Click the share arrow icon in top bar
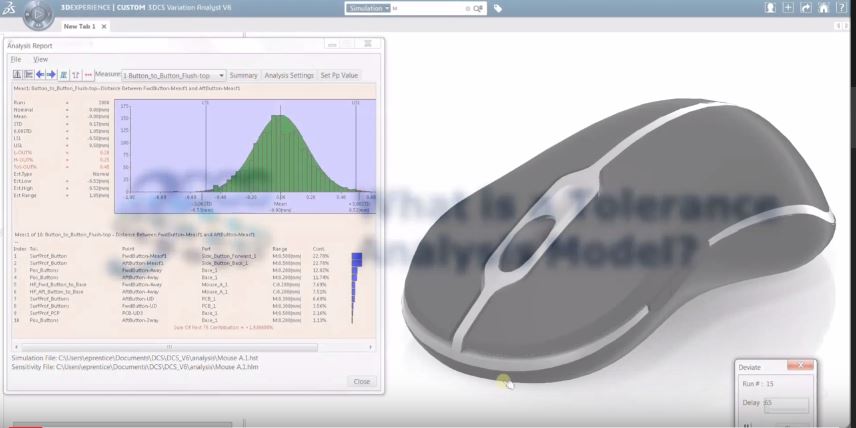Screen dimensions: 856x428 pyautogui.click(x=806, y=8)
